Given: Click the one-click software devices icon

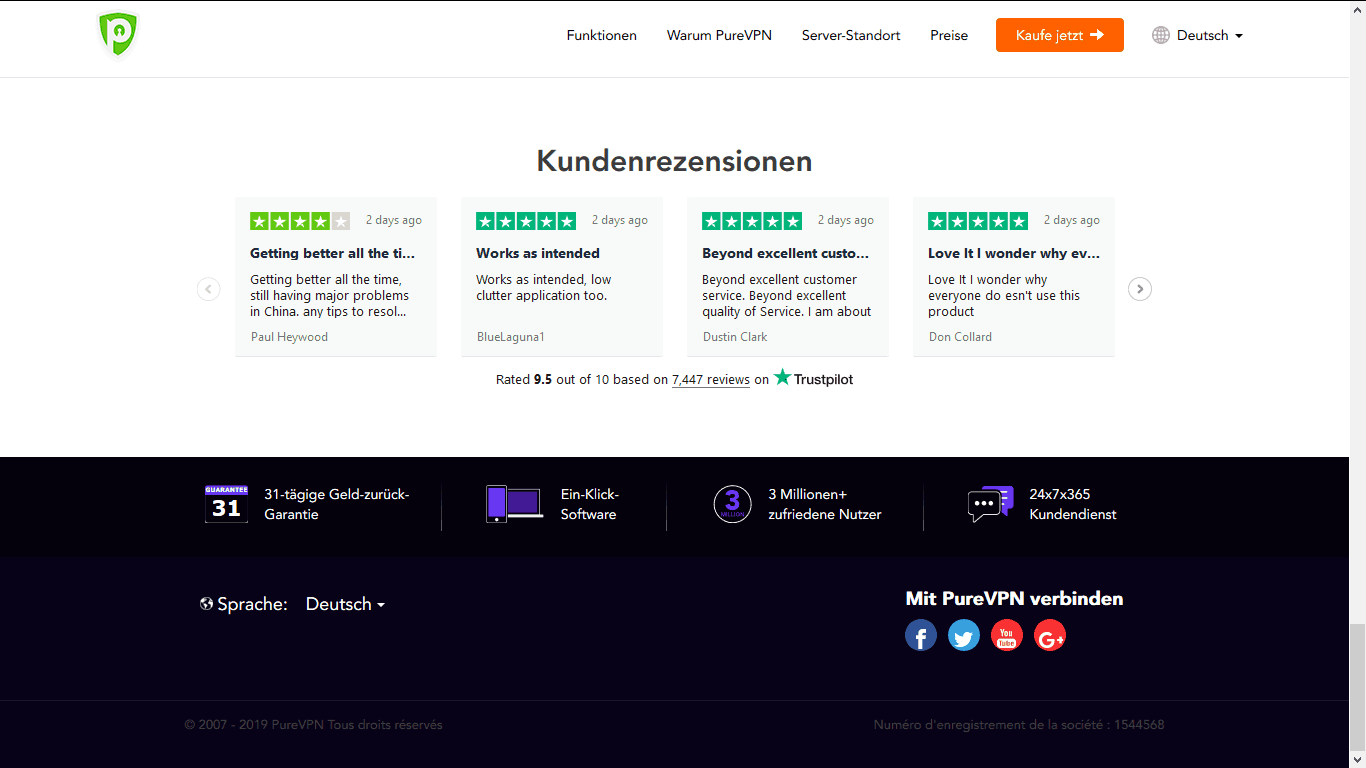Looking at the screenshot, I should [x=514, y=504].
